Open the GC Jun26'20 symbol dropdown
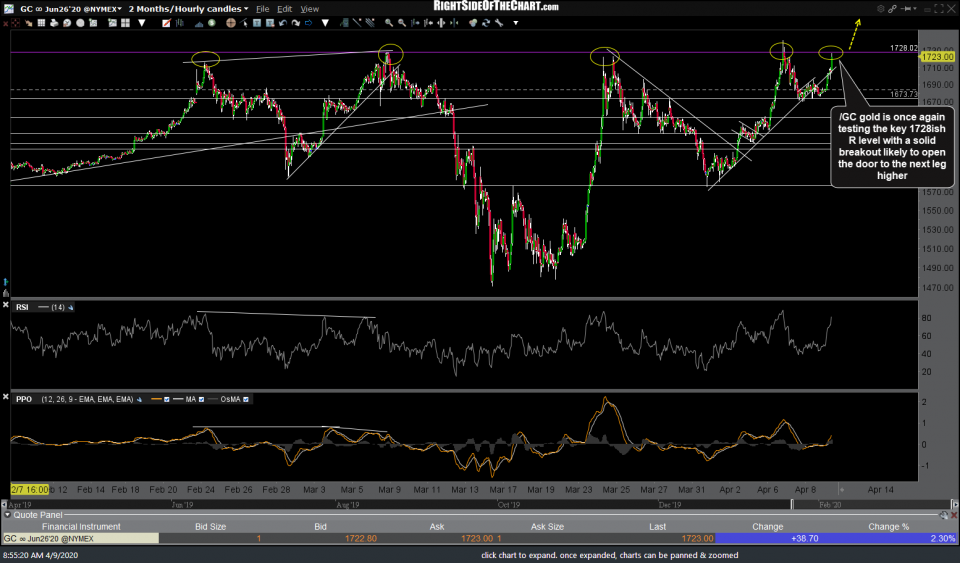 120,9
